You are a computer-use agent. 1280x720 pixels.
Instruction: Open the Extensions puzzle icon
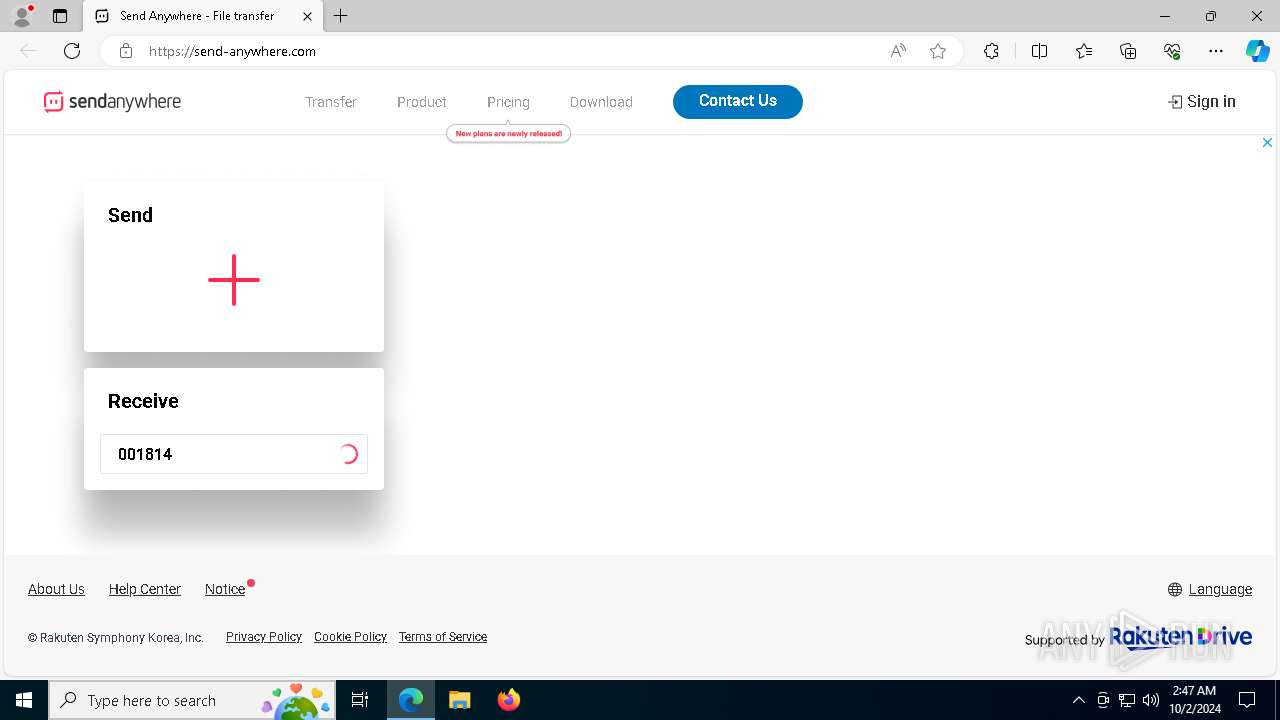click(991, 51)
